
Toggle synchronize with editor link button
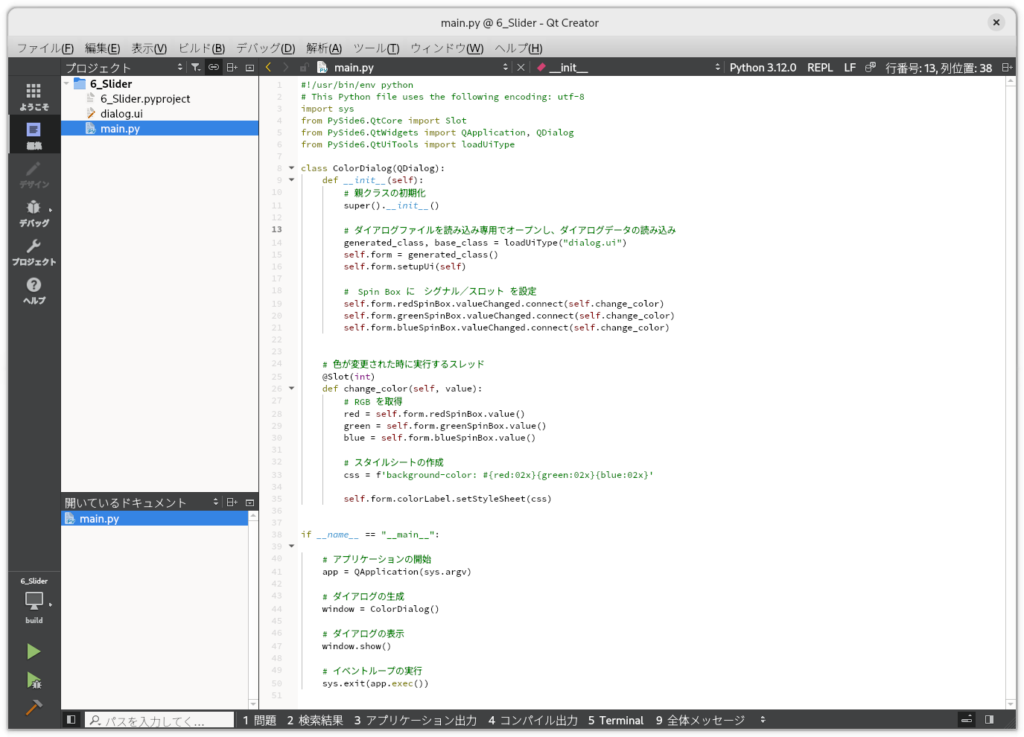214,67
